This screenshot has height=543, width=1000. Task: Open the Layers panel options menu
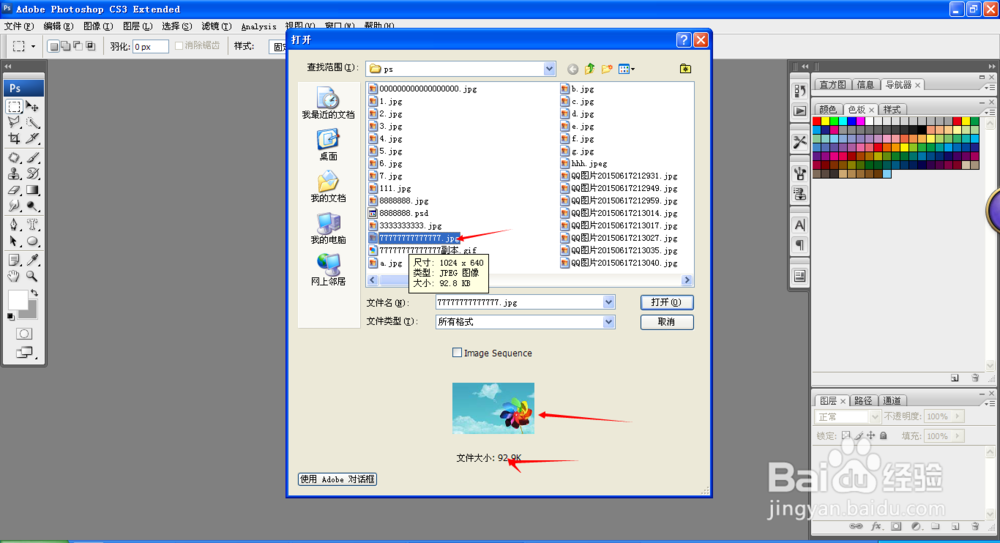coord(990,404)
